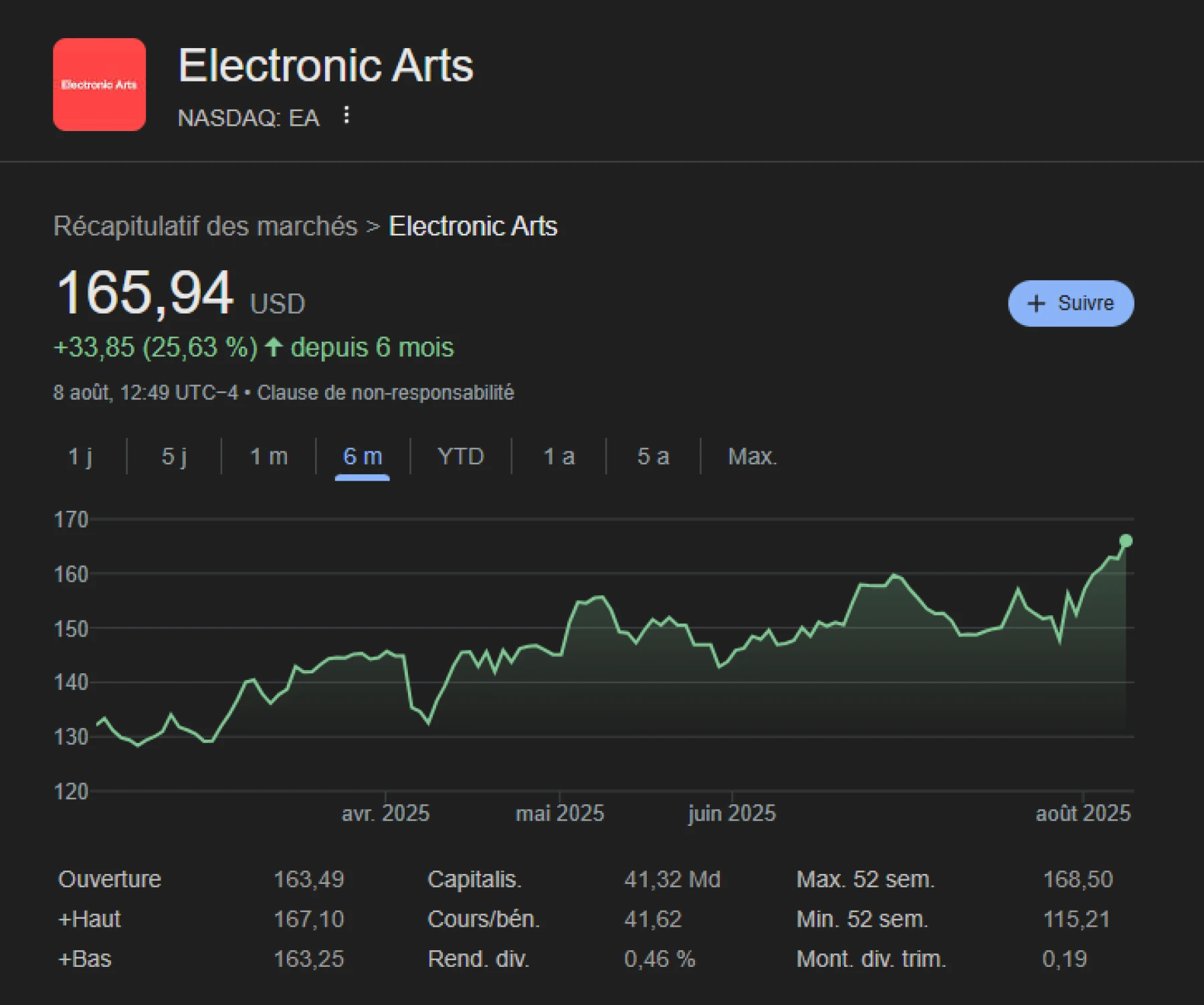Click the current price 165,94 USD
This screenshot has width=1204, height=1005.
point(144,292)
